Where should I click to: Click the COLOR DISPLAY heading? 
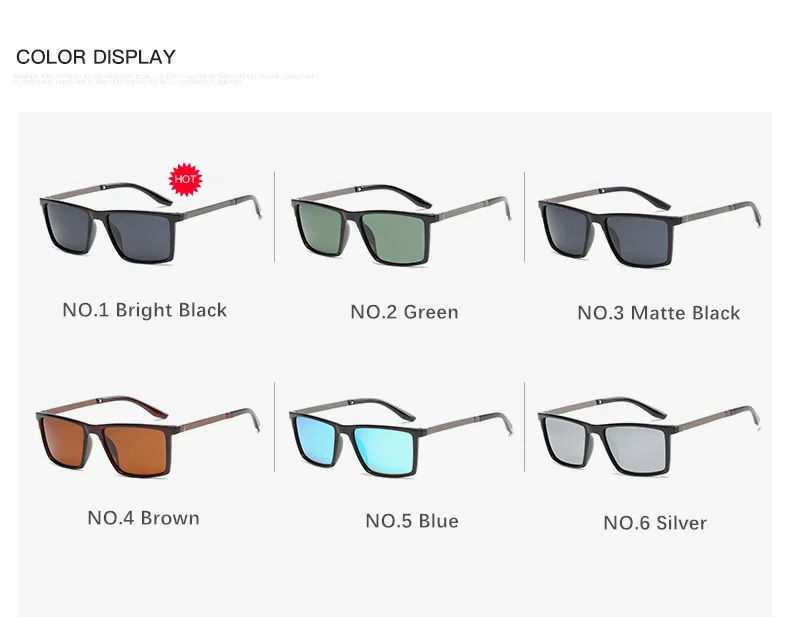96,57
